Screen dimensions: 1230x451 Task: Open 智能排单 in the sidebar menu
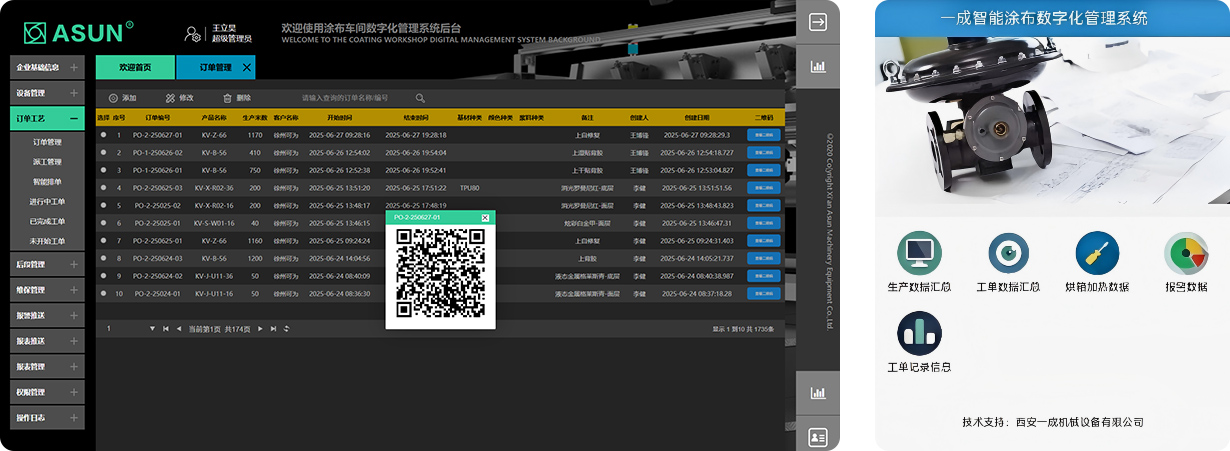[47, 182]
